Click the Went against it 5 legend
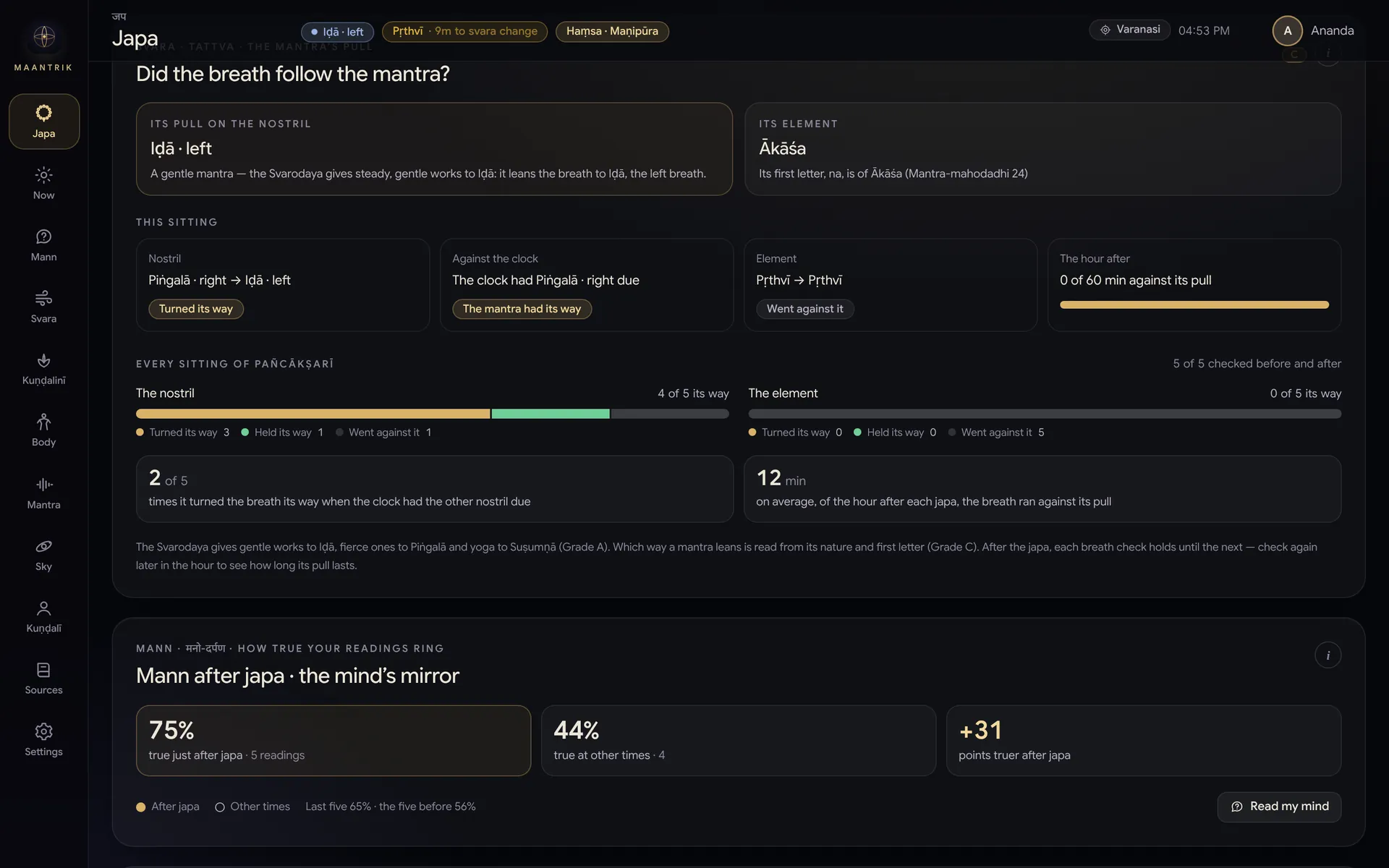Screen dimensions: 1389x868 tap(996, 433)
